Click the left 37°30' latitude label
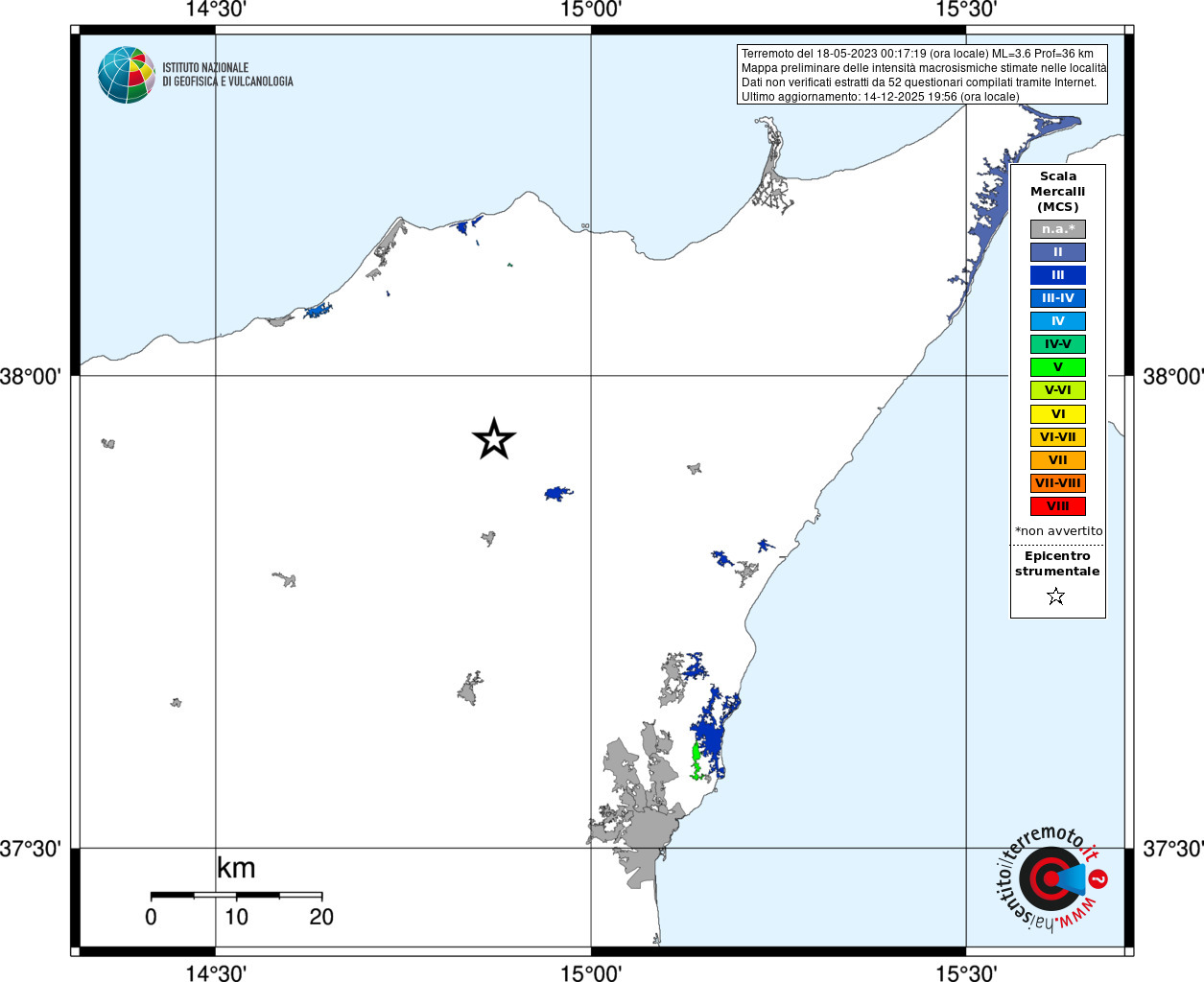The image size is (1204, 982). 31,849
